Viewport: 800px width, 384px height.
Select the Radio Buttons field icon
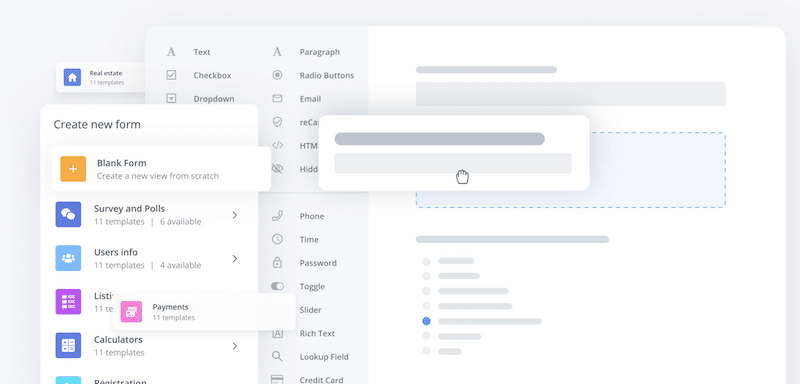point(277,75)
